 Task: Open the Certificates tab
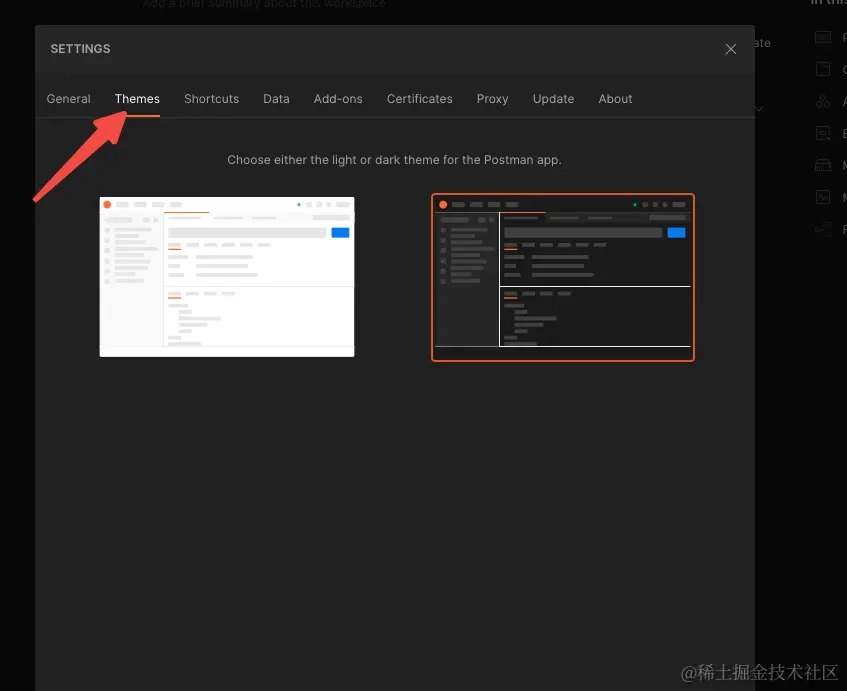click(x=420, y=99)
